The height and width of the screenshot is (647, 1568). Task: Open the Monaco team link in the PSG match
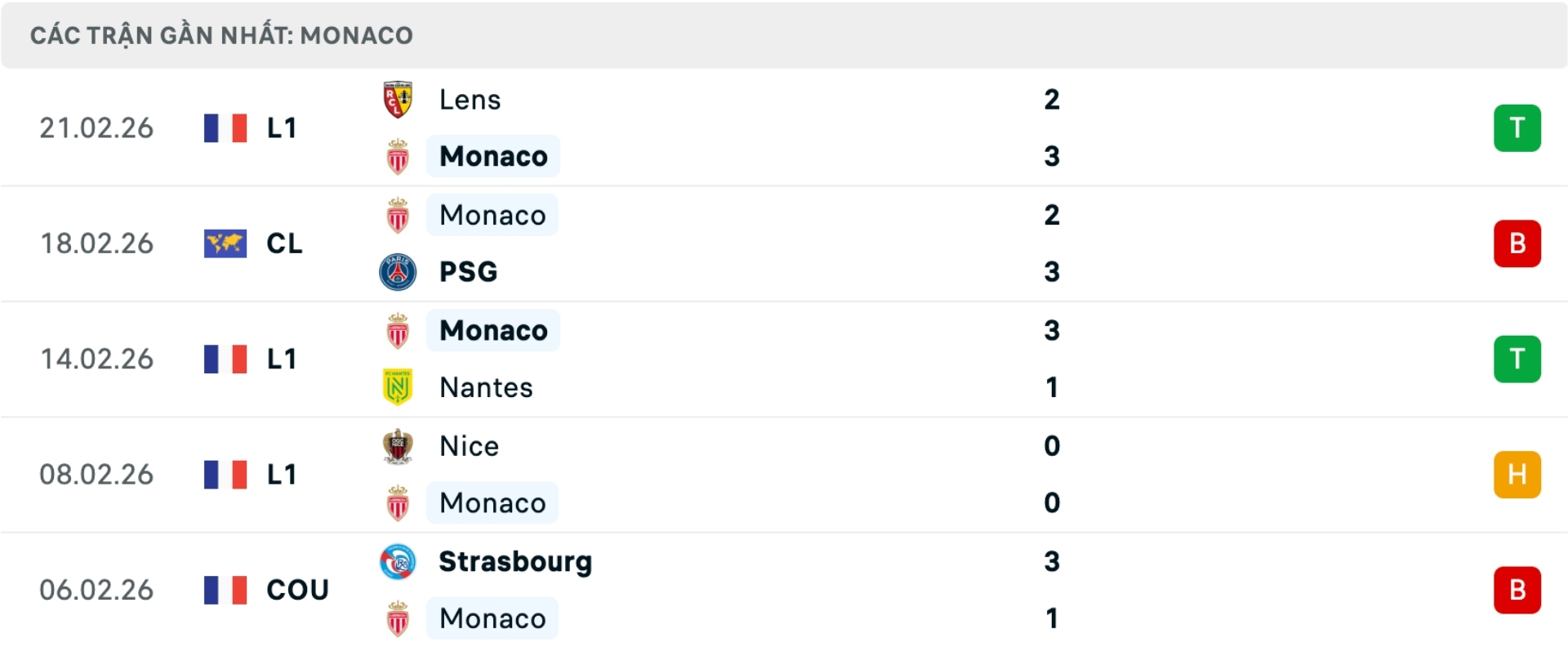coord(492,215)
